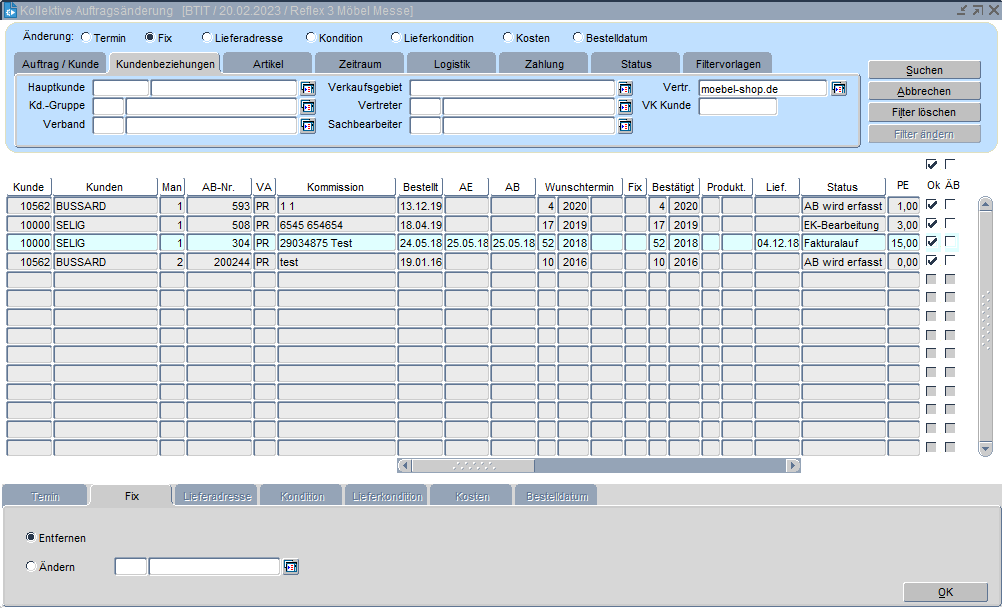Select the Termin radio button
The height and width of the screenshot is (608, 1002).
click(x=86, y=38)
